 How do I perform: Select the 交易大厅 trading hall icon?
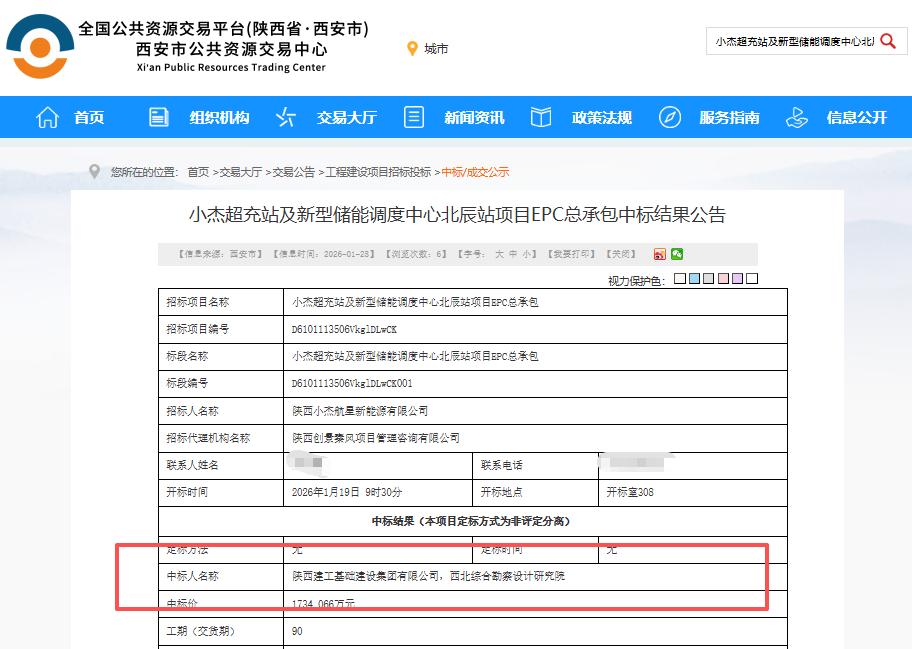(285, 117)
